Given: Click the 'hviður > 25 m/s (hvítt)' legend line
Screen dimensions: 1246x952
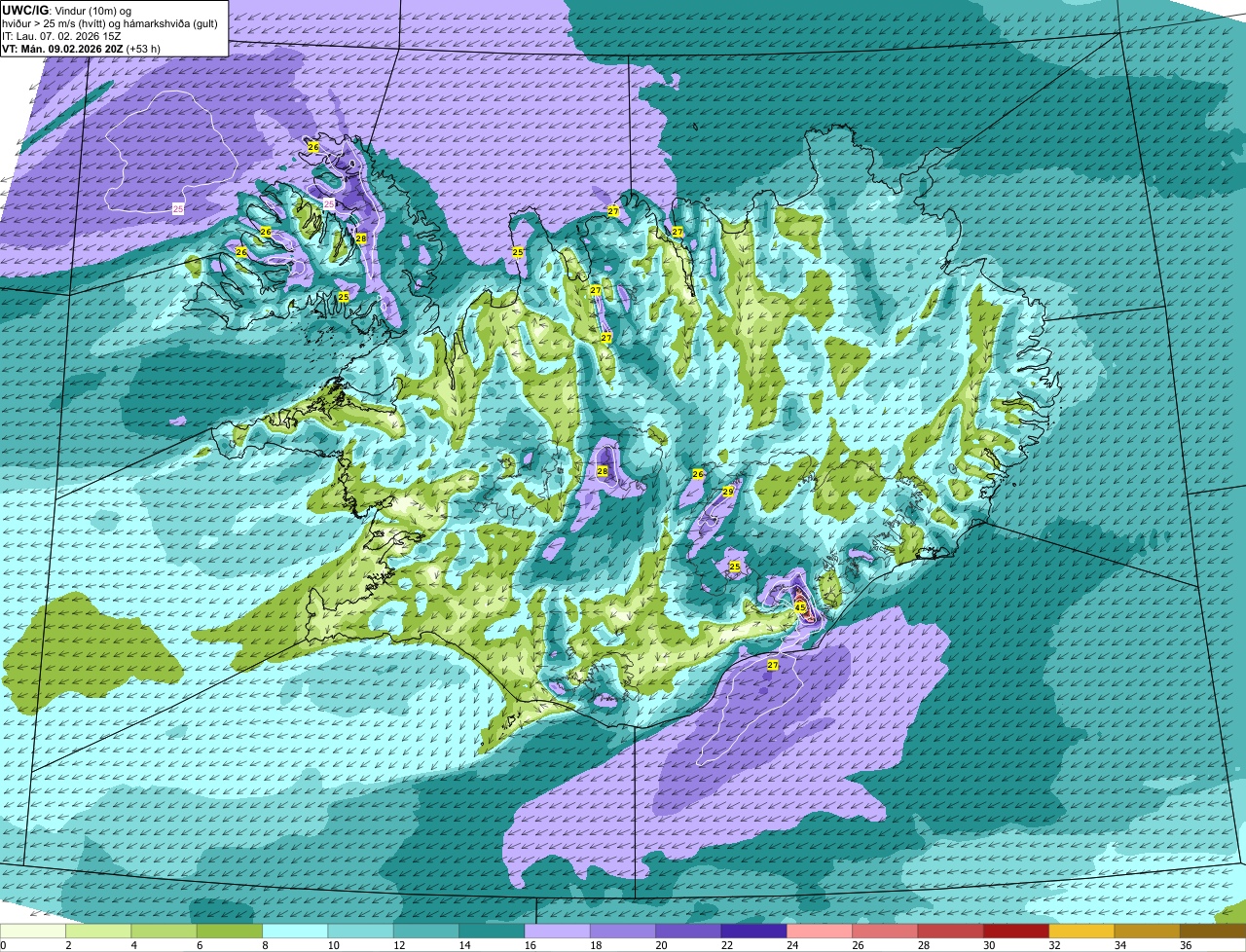Looking at the screenshot, I should point(110,23).
